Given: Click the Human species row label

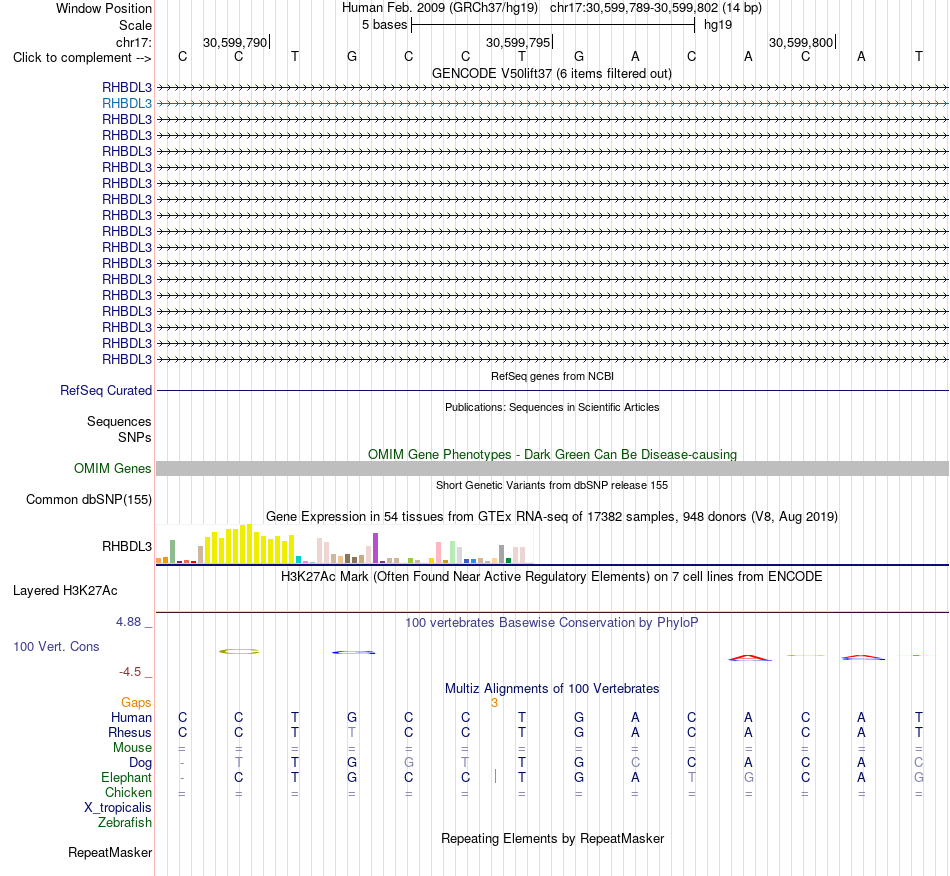Looking at the screenshot, I should pyautogui.click(x=131, y=718).
